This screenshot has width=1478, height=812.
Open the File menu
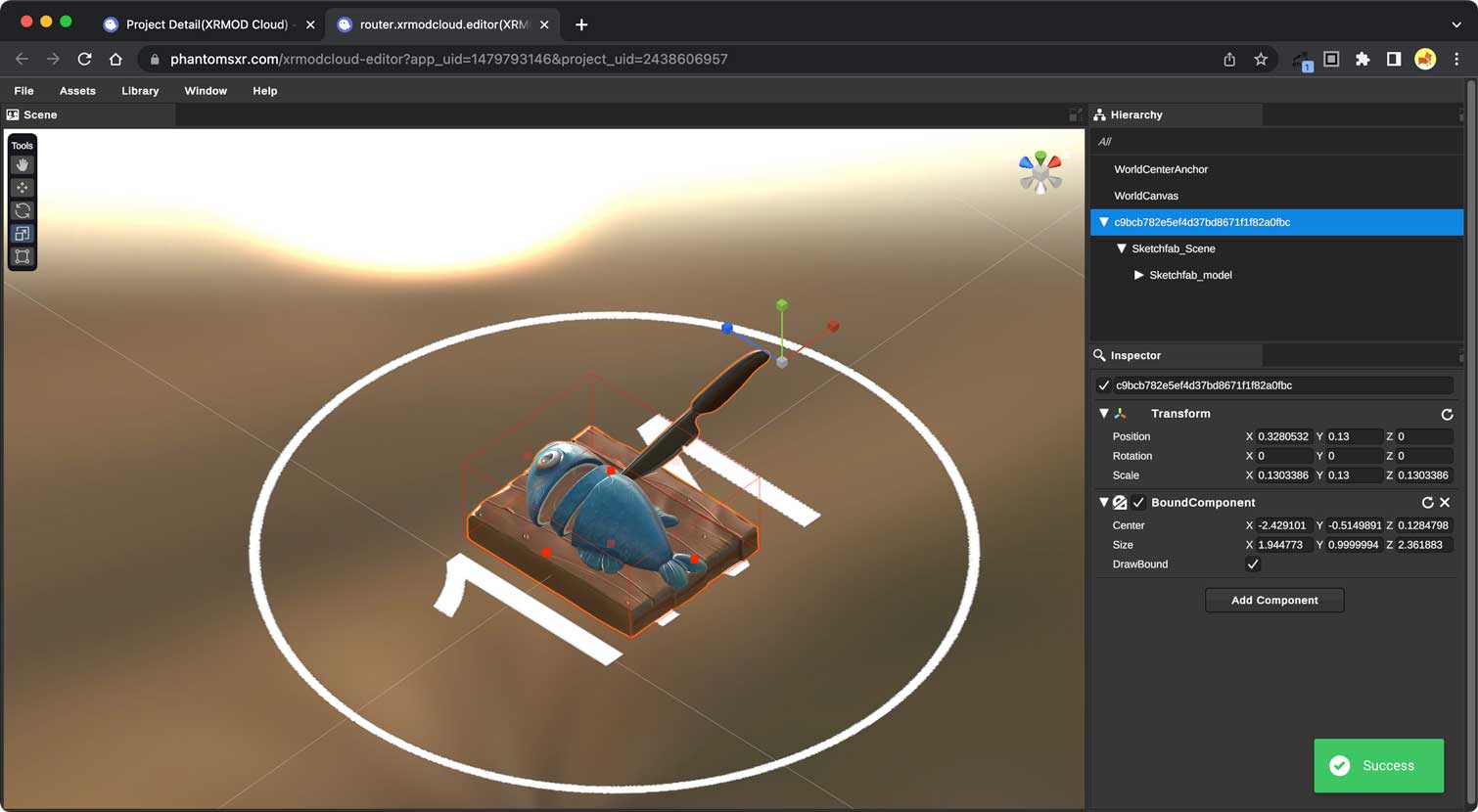click(24, 91)
